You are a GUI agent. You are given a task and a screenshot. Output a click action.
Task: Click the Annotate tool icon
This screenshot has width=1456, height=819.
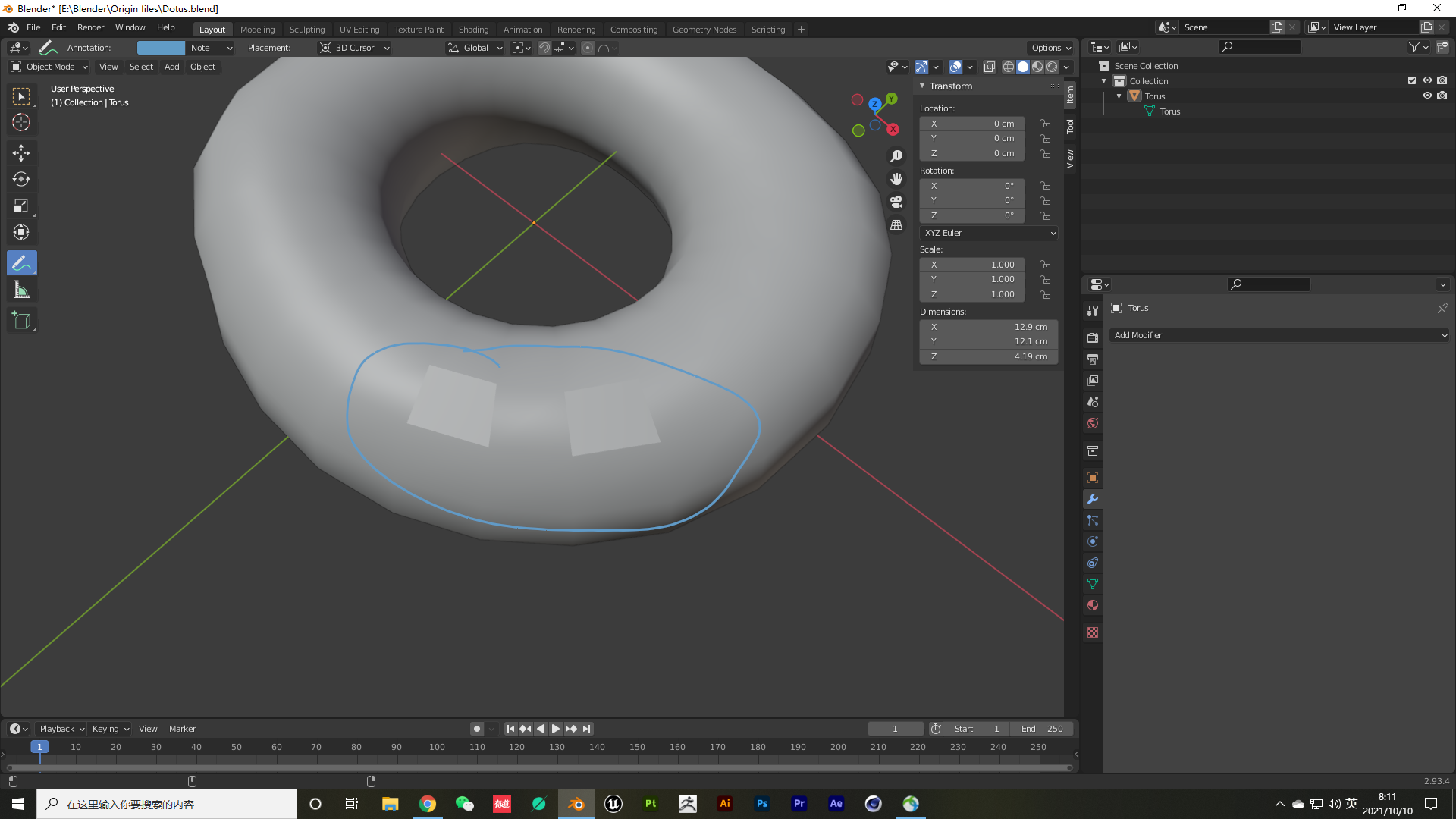point(22,263)
